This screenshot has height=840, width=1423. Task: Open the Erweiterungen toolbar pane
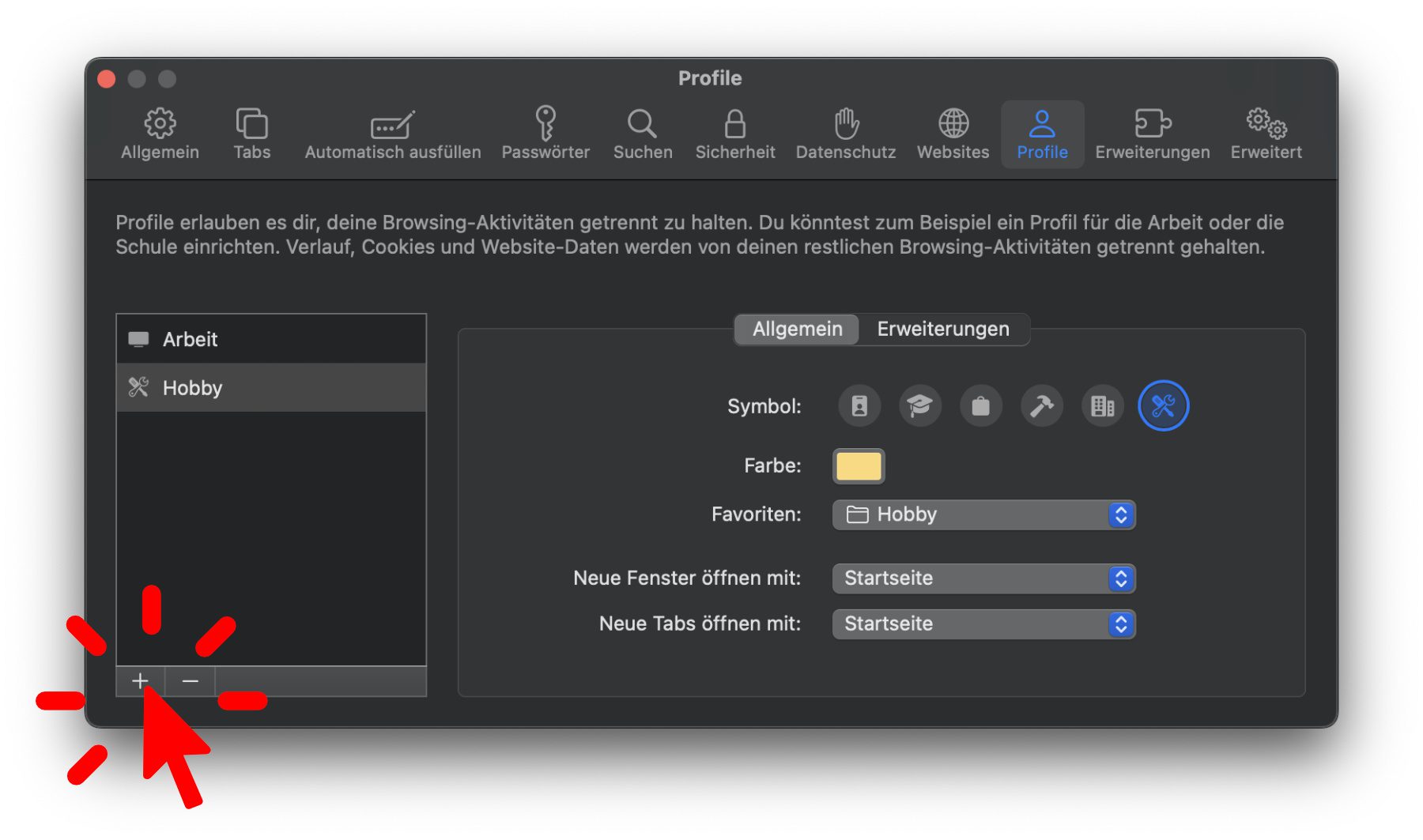point(1152,134)
